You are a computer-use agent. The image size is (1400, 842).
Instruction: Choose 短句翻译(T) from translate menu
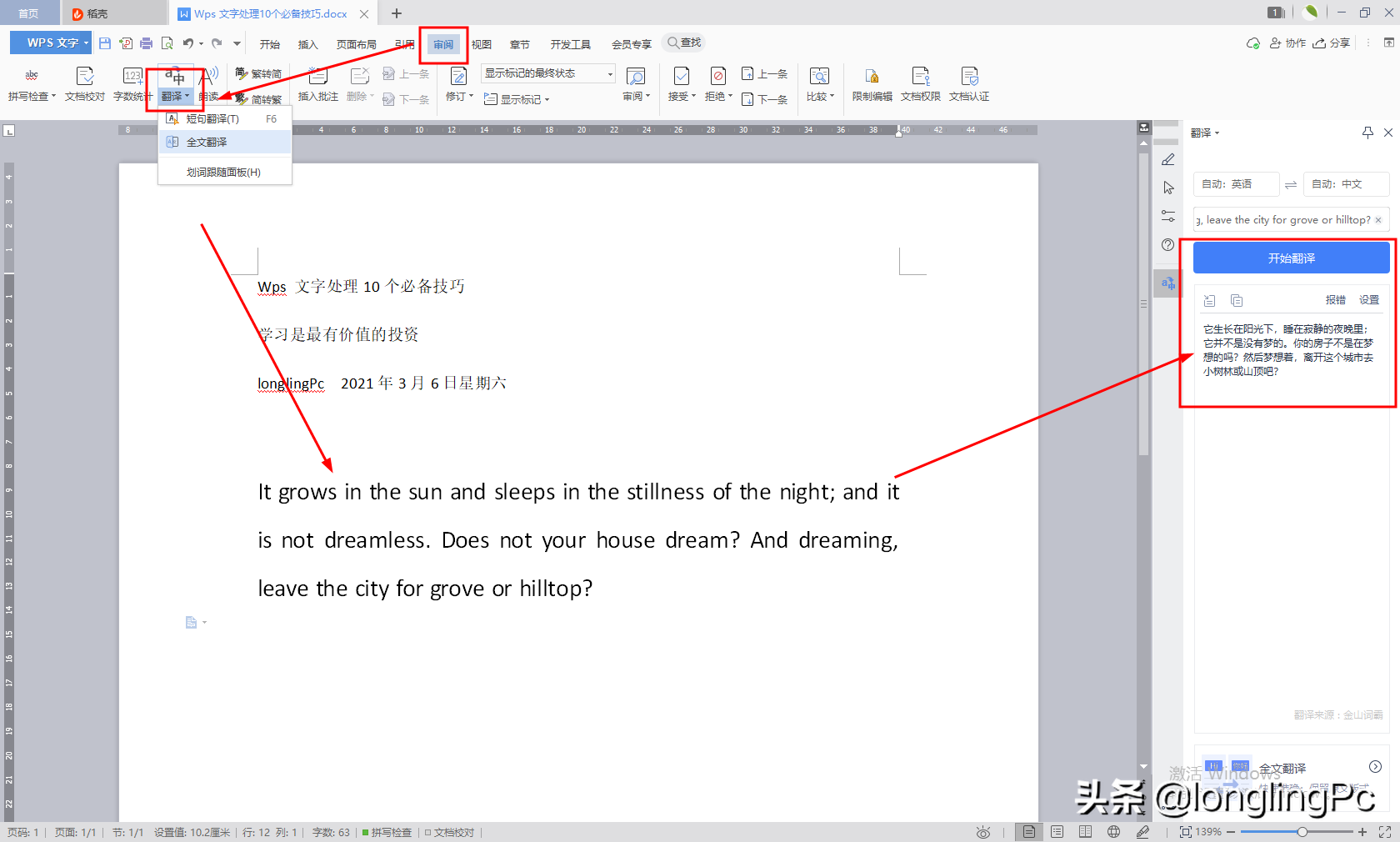[225, 119]
